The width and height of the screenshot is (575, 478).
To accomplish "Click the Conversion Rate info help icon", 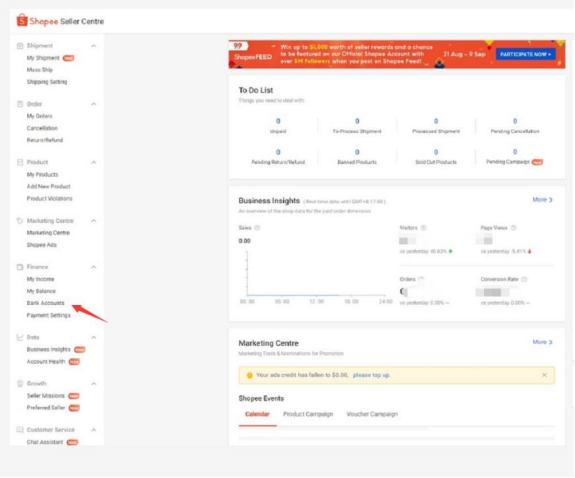I will coord(524,279).
